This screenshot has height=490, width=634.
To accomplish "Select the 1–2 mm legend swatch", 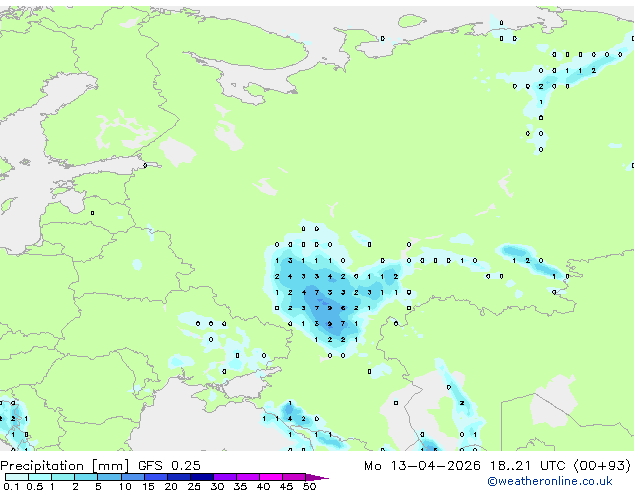I will tap(63, 477).
